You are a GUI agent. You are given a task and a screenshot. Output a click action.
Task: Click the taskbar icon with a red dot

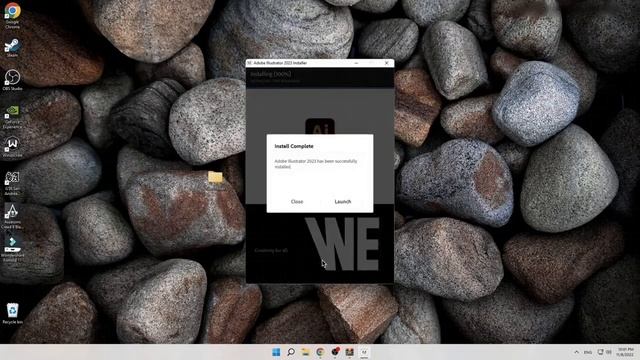tap(335, 352)
